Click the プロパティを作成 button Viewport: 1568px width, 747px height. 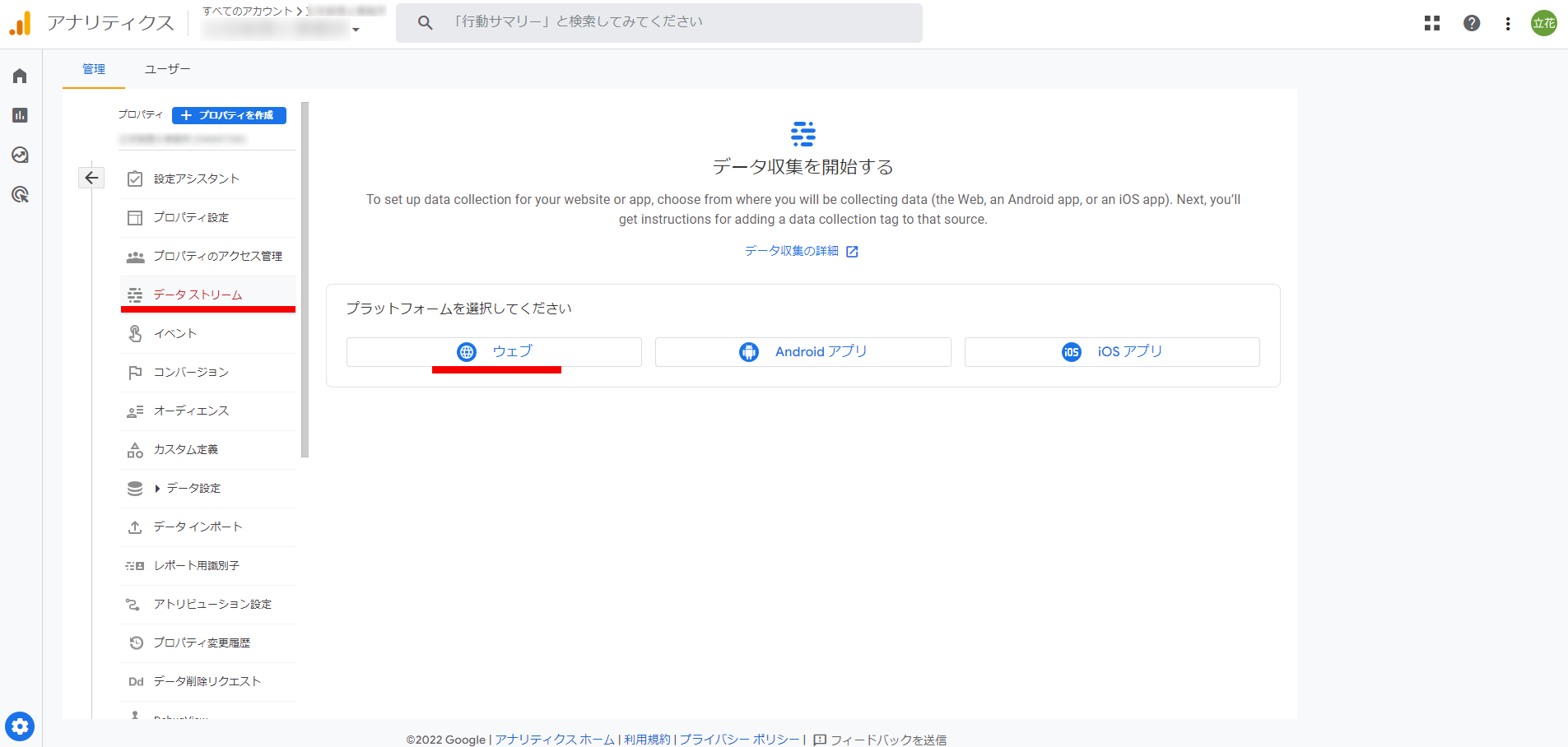229,115
